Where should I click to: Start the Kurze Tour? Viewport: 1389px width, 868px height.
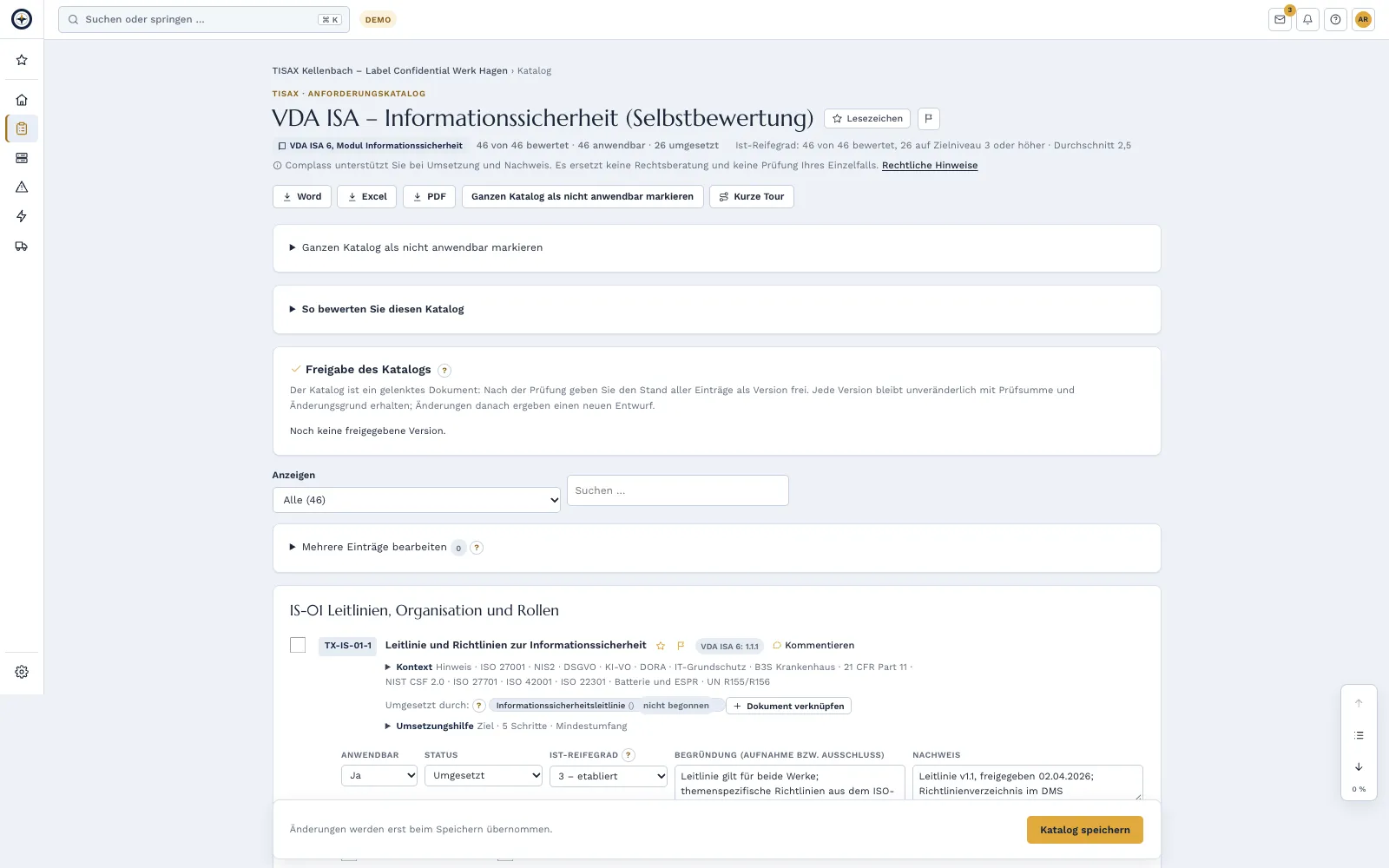[x=752, y=197]
